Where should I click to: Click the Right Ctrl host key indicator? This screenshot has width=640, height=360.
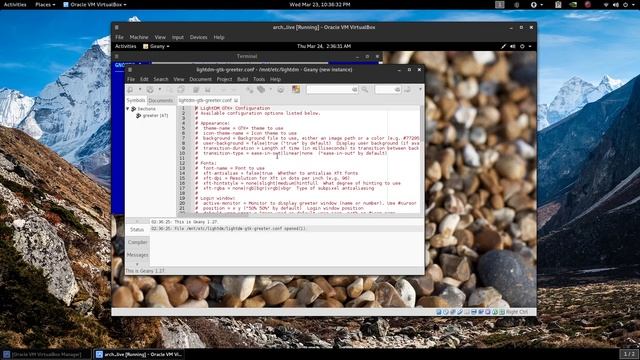[x=516, y=312]
